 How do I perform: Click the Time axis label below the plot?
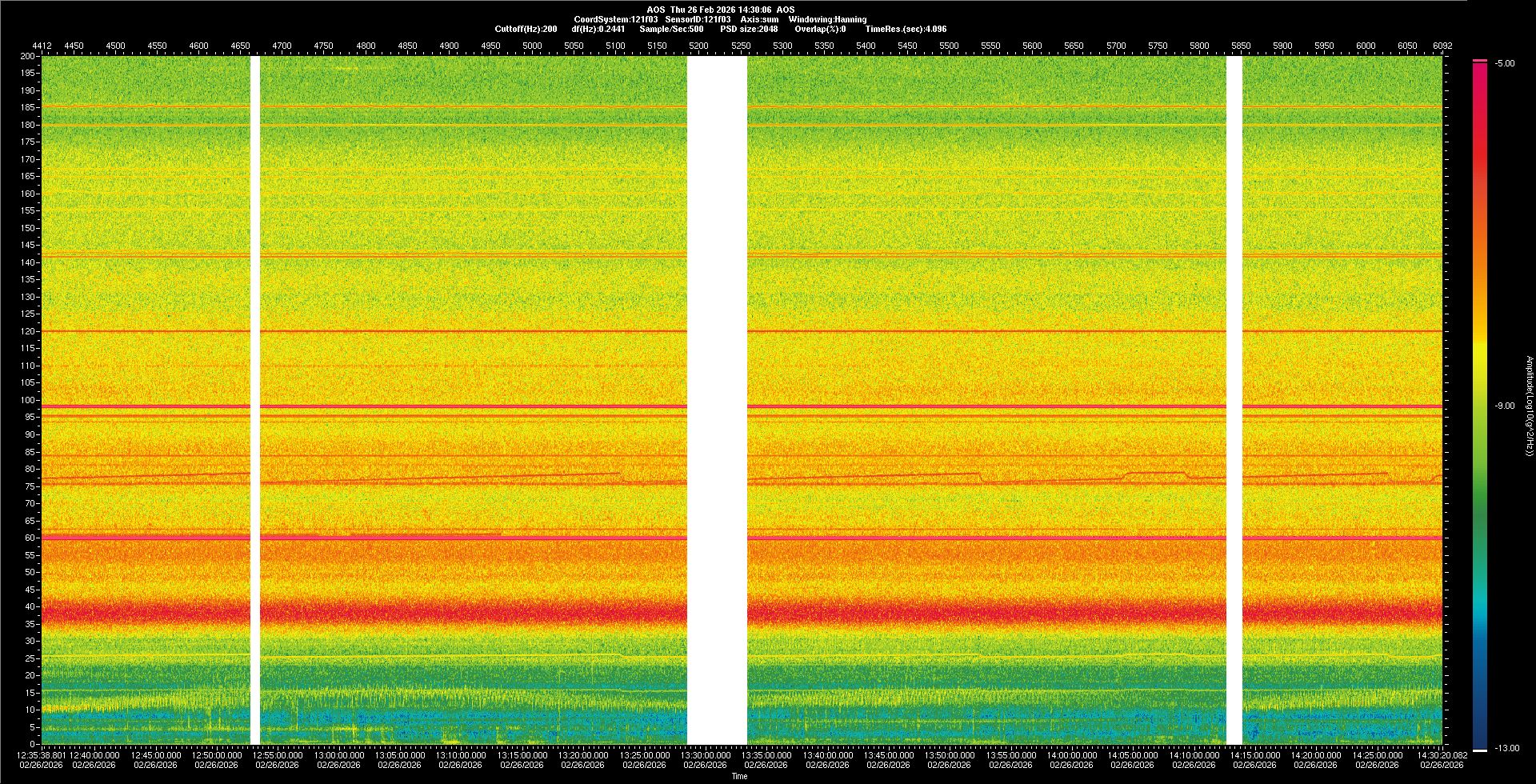click(x=739, y=776)
